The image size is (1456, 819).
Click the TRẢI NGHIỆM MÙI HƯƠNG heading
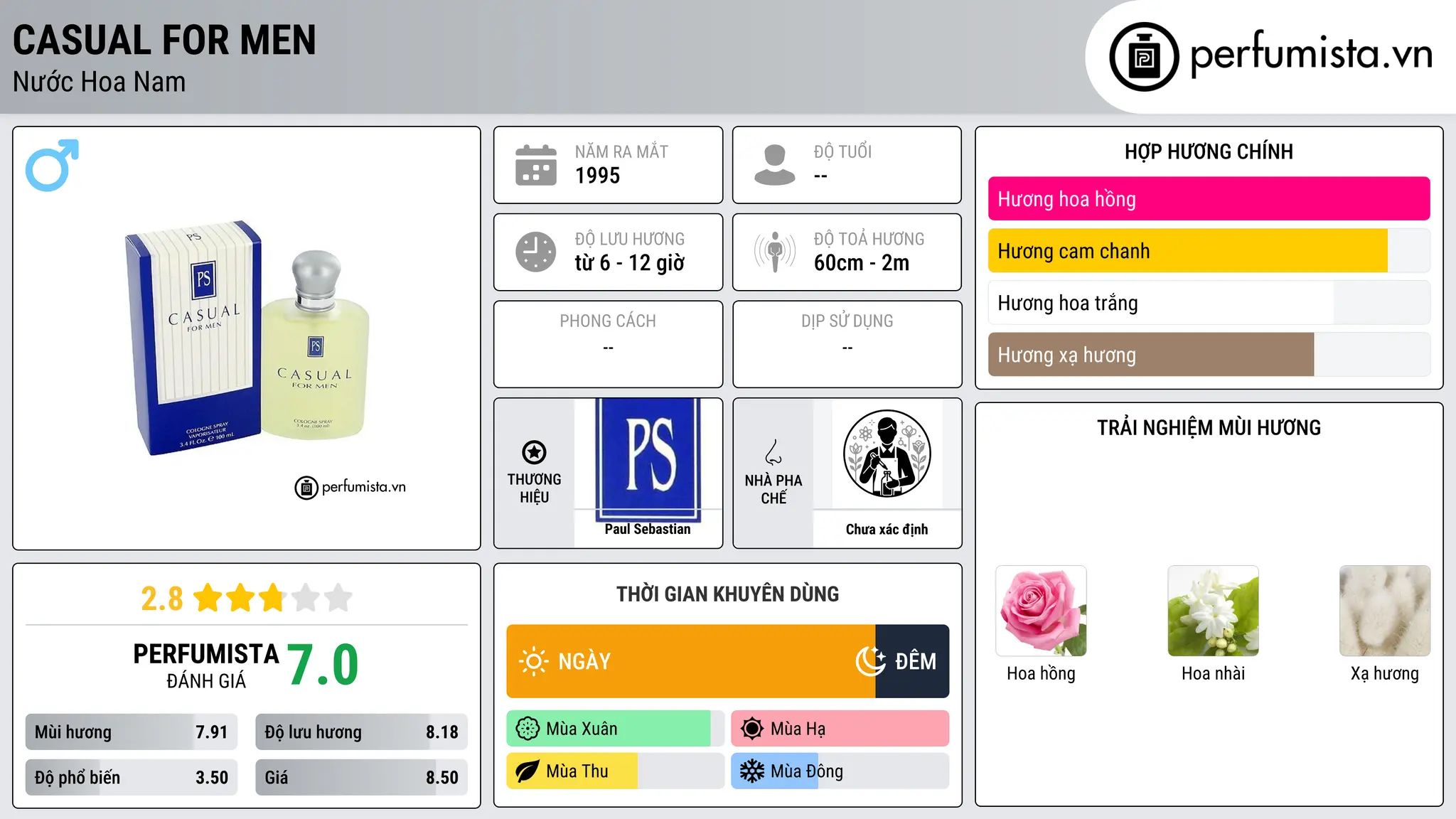click(x=1209, y=427)
